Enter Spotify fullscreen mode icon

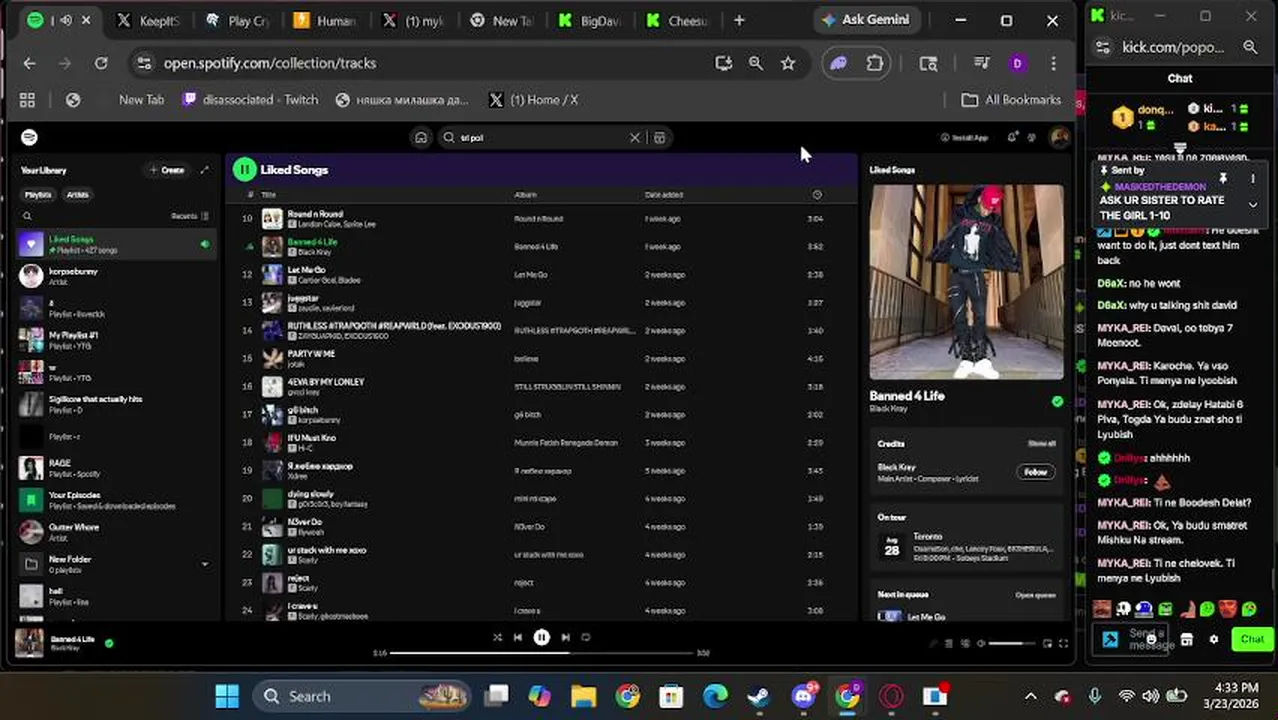coord(1063,644)
